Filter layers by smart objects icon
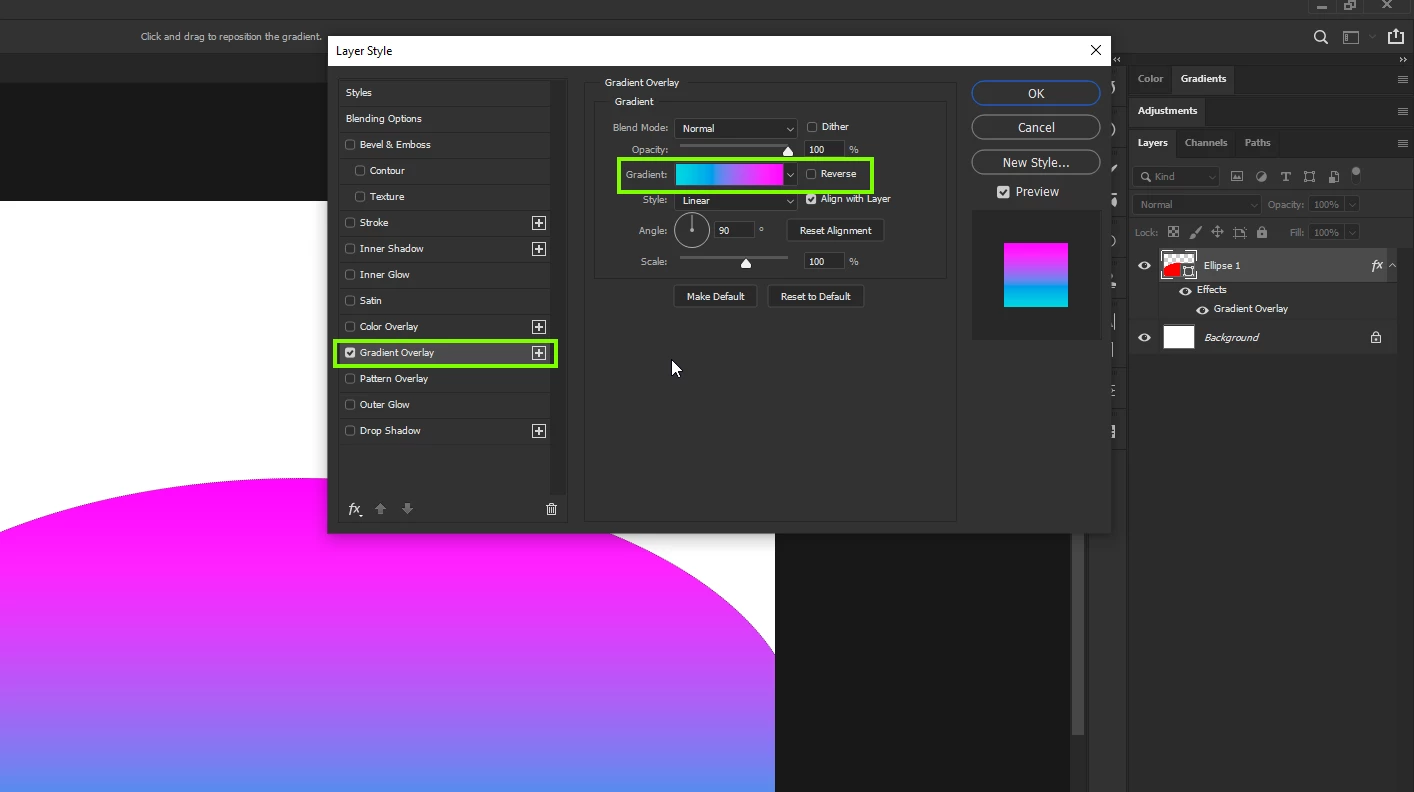The width and height of the screenshot is (1414, 792). pyautogui.click(x=1334, y=176)
